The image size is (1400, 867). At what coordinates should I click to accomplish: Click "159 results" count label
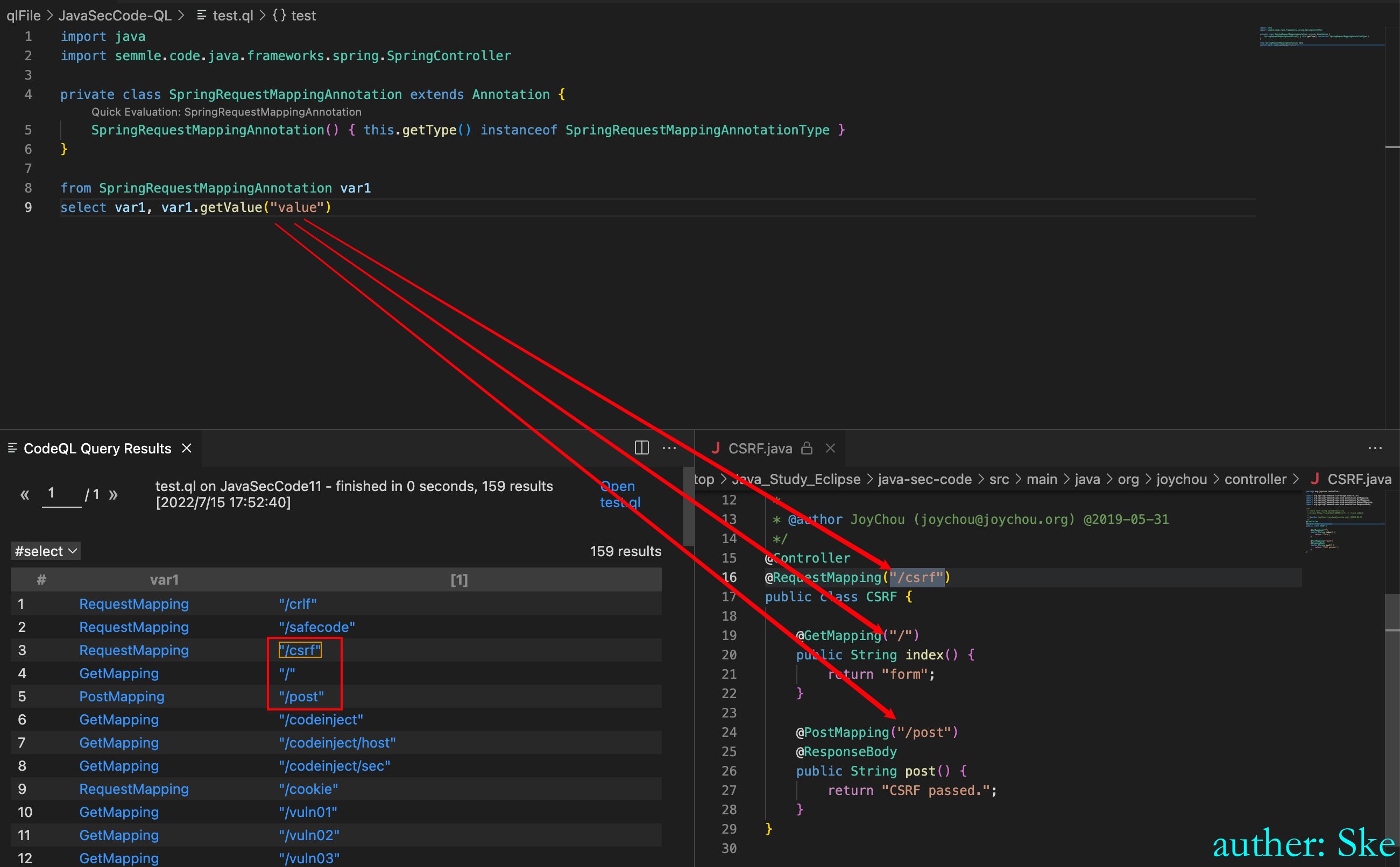point(625,551)
